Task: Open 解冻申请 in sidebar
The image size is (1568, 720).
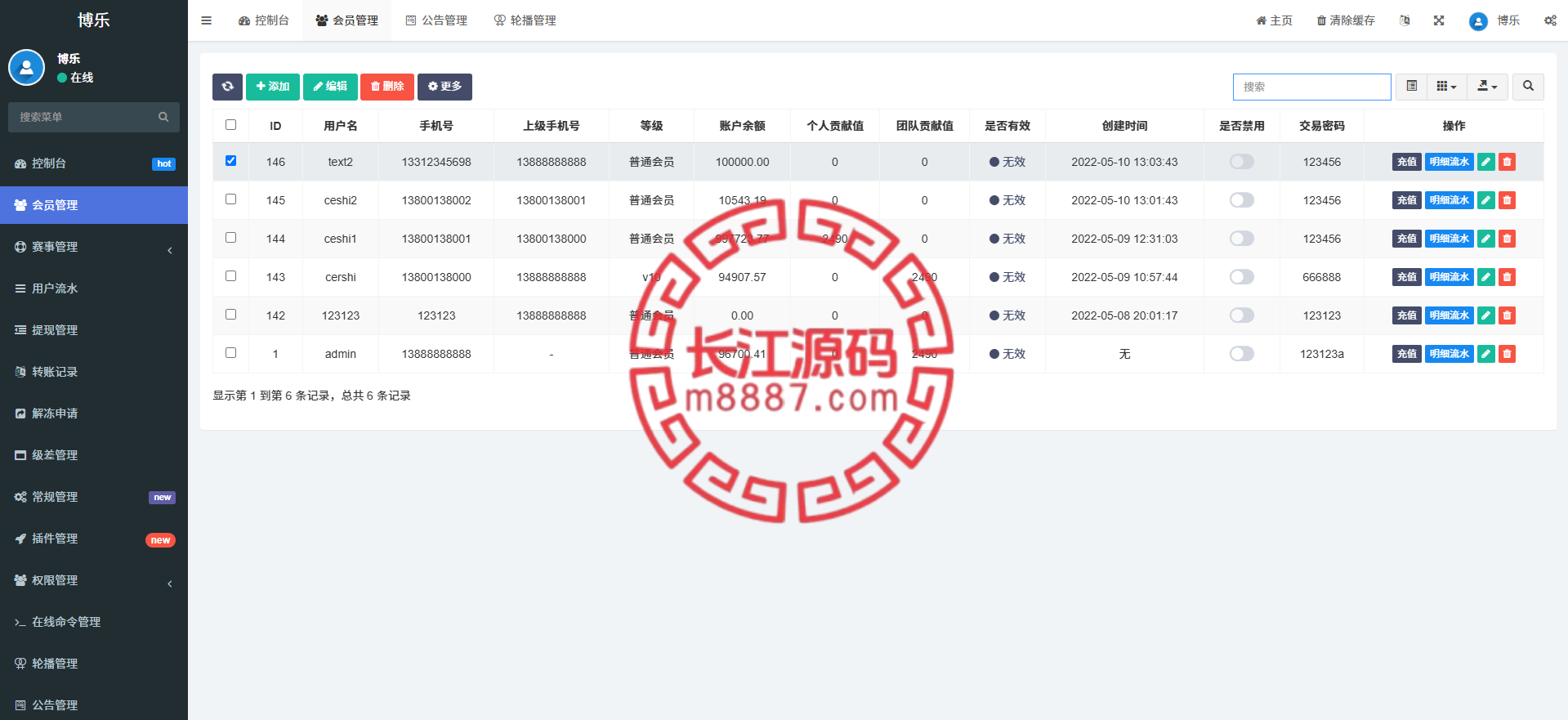Action: point(94,414)
